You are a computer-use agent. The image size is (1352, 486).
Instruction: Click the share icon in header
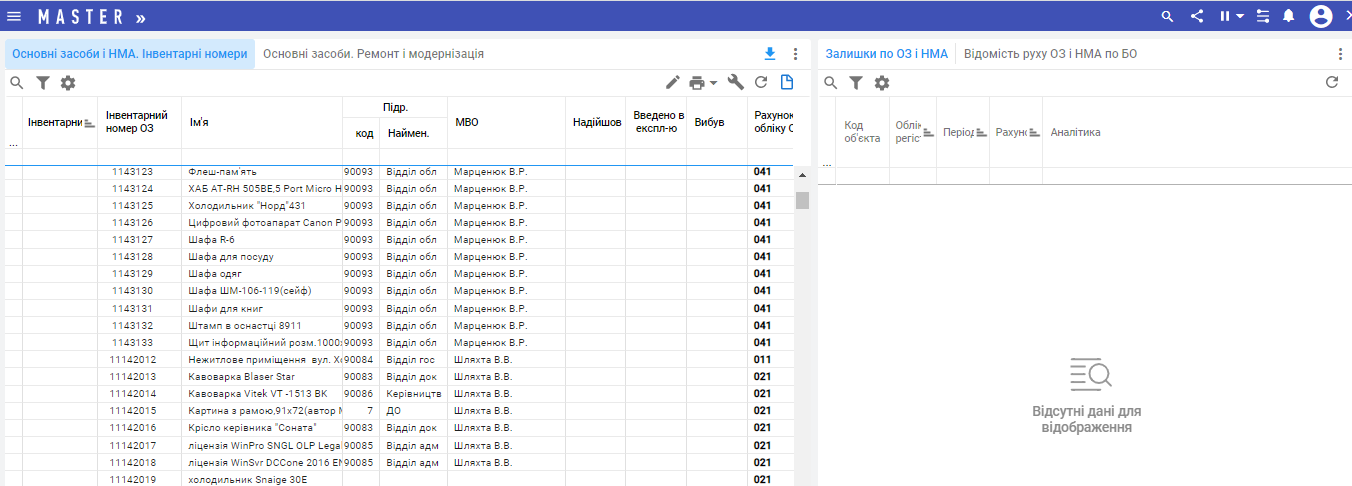[x=1197, y=16]
